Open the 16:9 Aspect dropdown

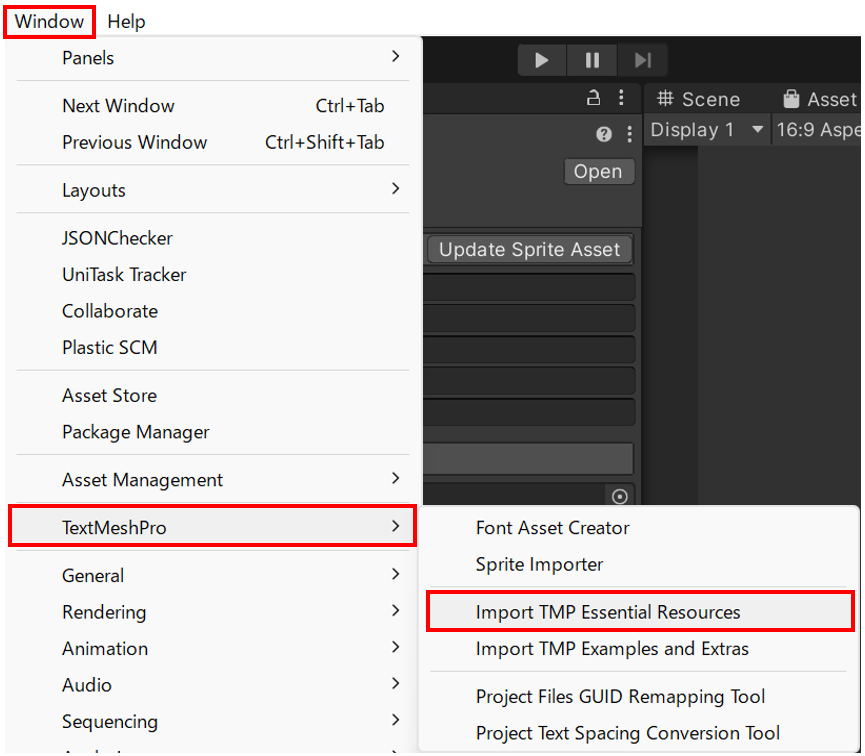coord(818,130)
